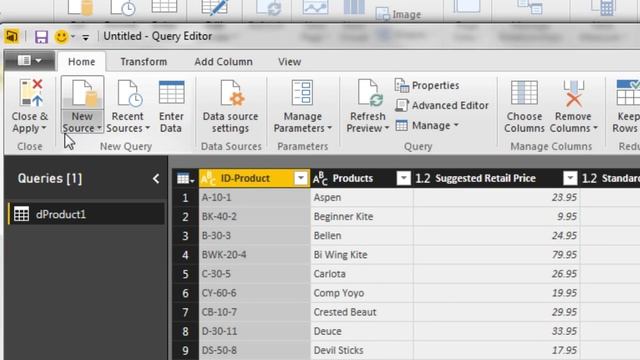
Task: Click the Enter Data table icon
Action: [171, 92]
